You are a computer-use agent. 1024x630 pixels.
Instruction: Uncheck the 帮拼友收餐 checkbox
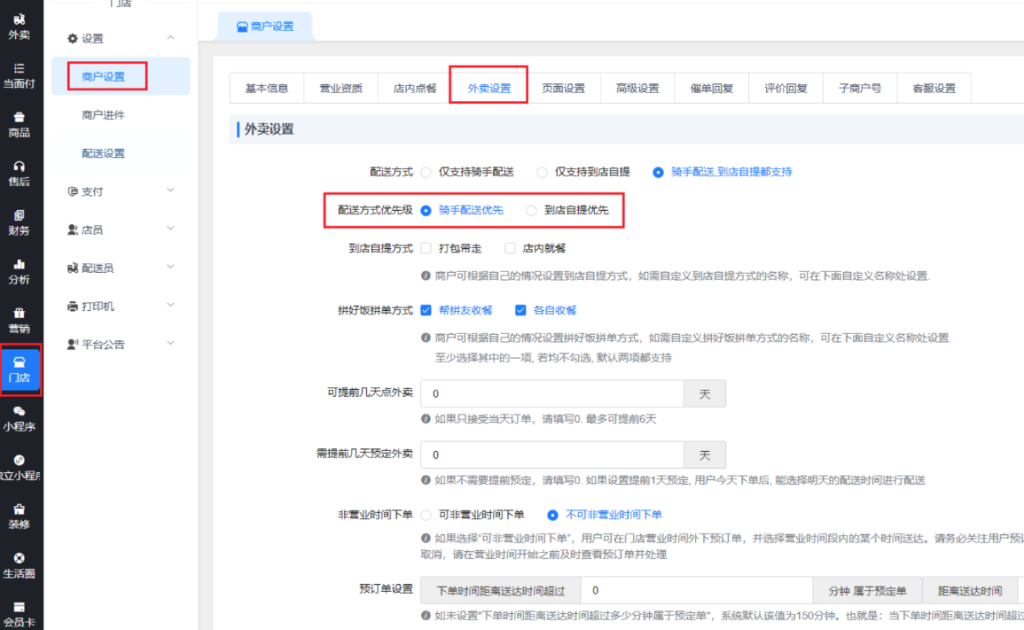427,310
